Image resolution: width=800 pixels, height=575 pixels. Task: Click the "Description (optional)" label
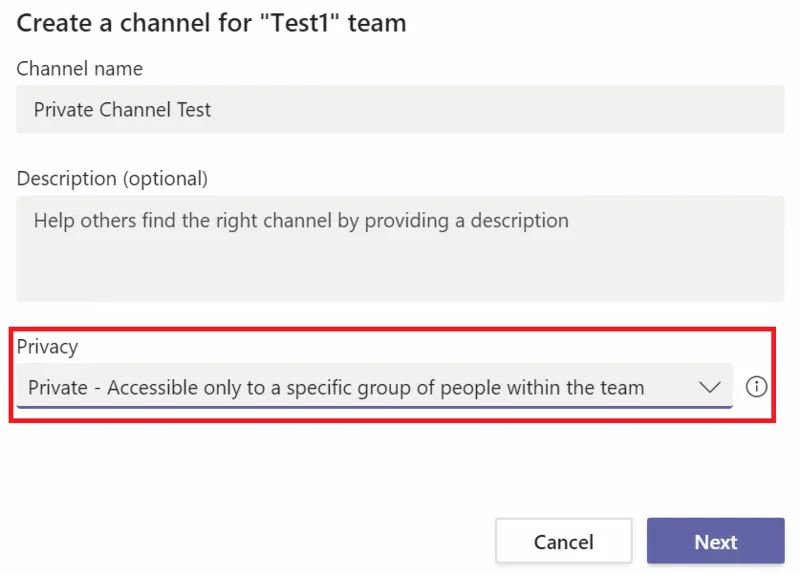click(112, 179)
